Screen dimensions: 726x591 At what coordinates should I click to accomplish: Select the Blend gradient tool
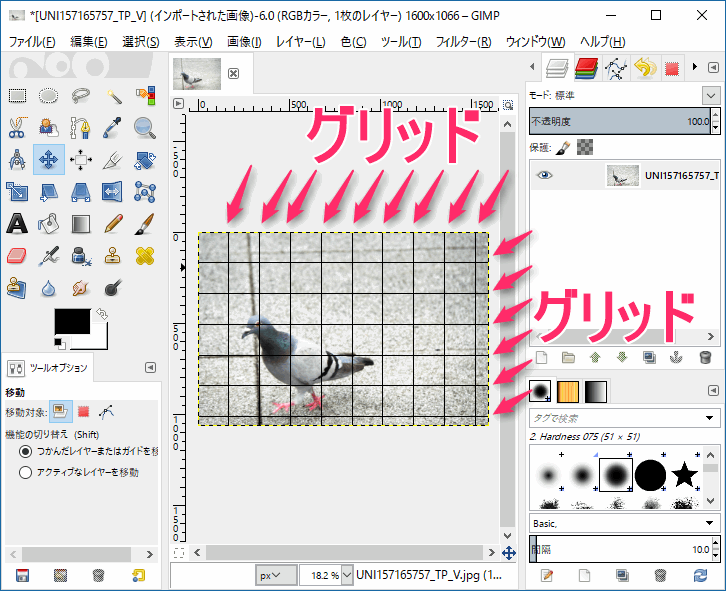point(81,224)
